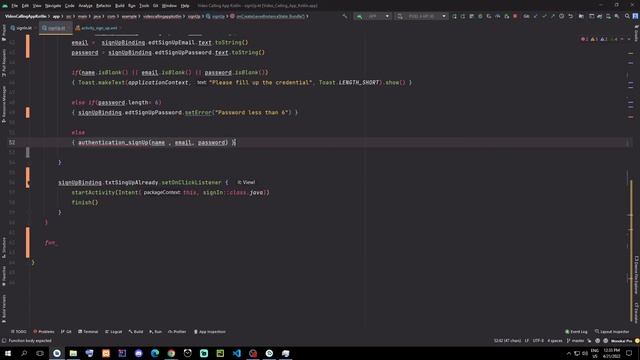Open the Logcat tool window
Screen dimensions: 640x360
pos(113,332)
